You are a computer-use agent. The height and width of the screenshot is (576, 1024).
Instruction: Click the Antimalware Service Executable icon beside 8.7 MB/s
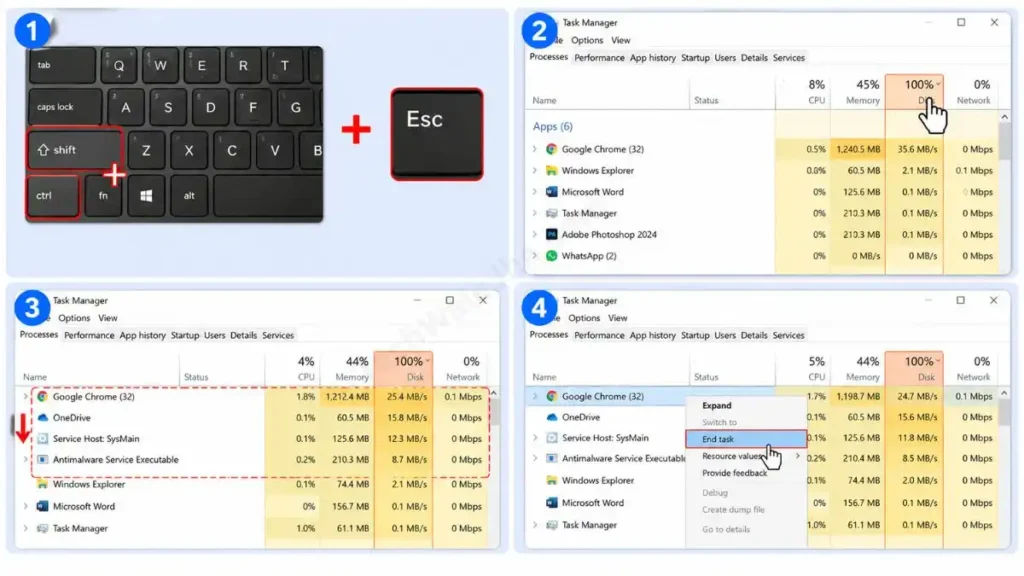pyautogui.click(x=42, y=460)
